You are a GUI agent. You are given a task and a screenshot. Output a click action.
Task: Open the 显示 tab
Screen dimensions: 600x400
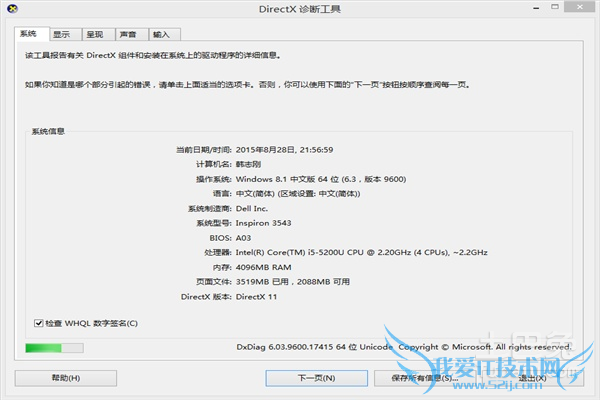[65, 34]
